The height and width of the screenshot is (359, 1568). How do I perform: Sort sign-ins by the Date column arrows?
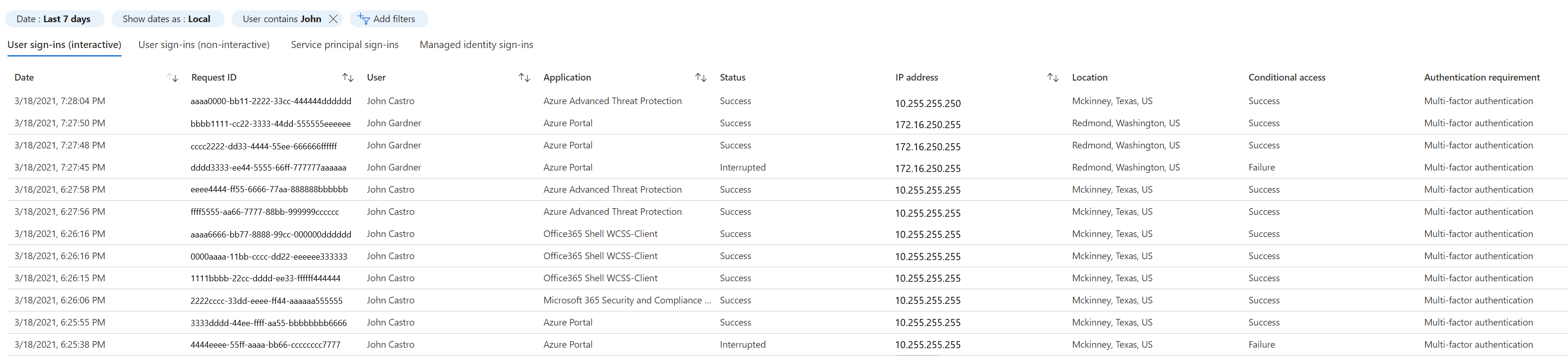tap(172, 78)
